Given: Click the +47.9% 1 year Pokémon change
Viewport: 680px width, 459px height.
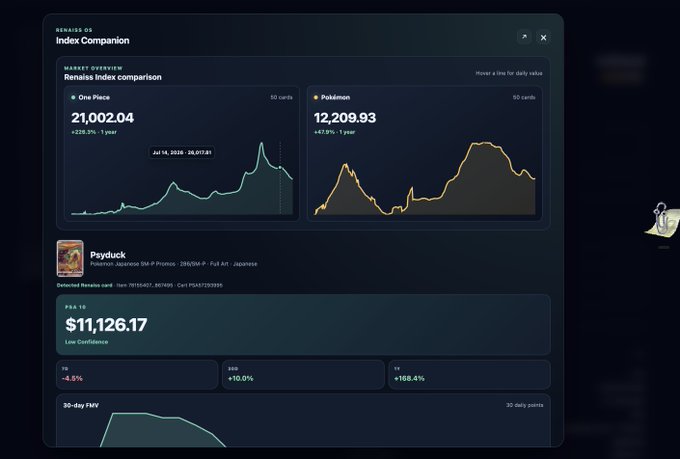Looking at the screenshot, I should pos(334,132).
